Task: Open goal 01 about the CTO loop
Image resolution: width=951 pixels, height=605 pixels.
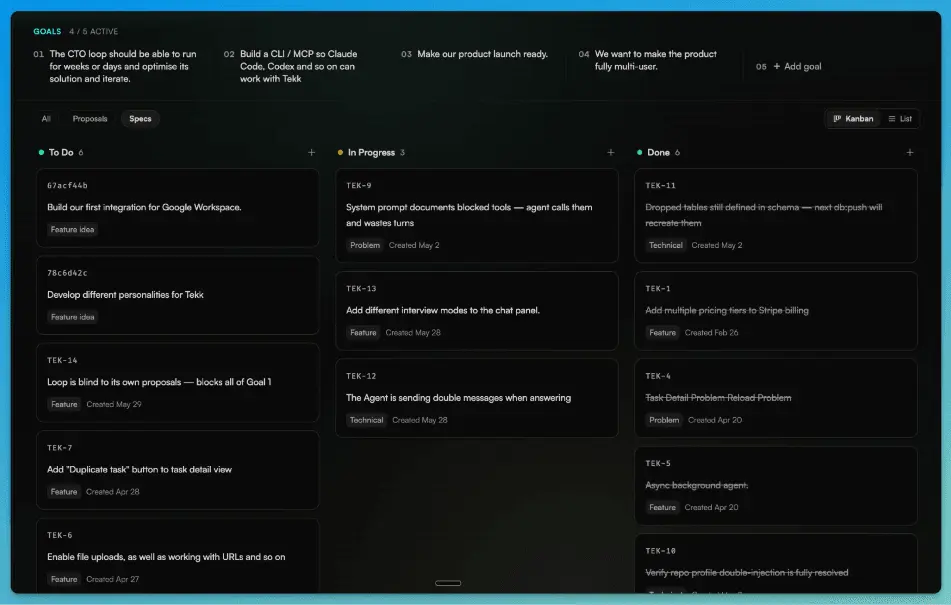Action: pyautogui.click(x=116, y=66)
